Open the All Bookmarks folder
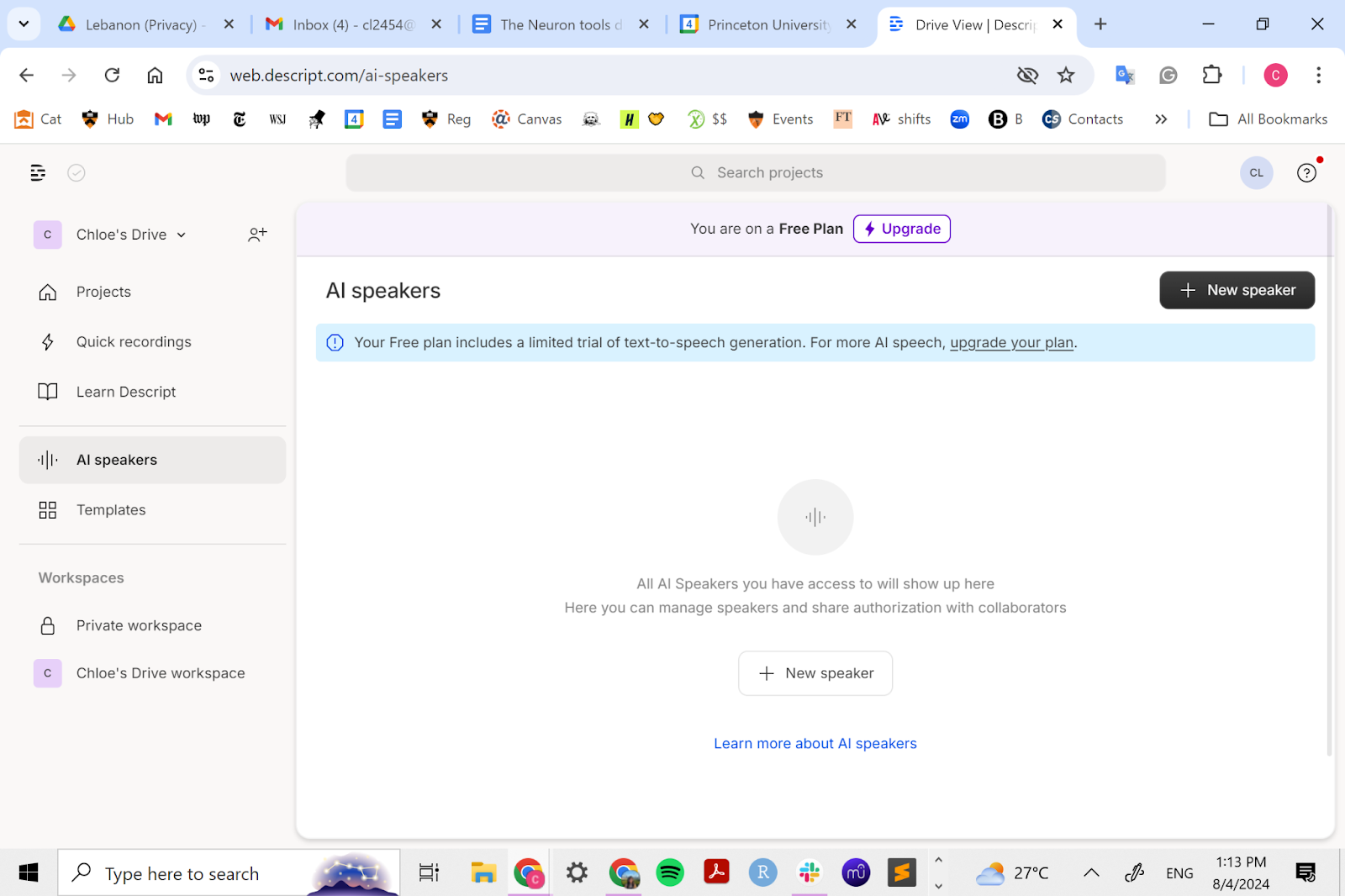This screenshot has height=896, width=1345. pos(1269,119)
